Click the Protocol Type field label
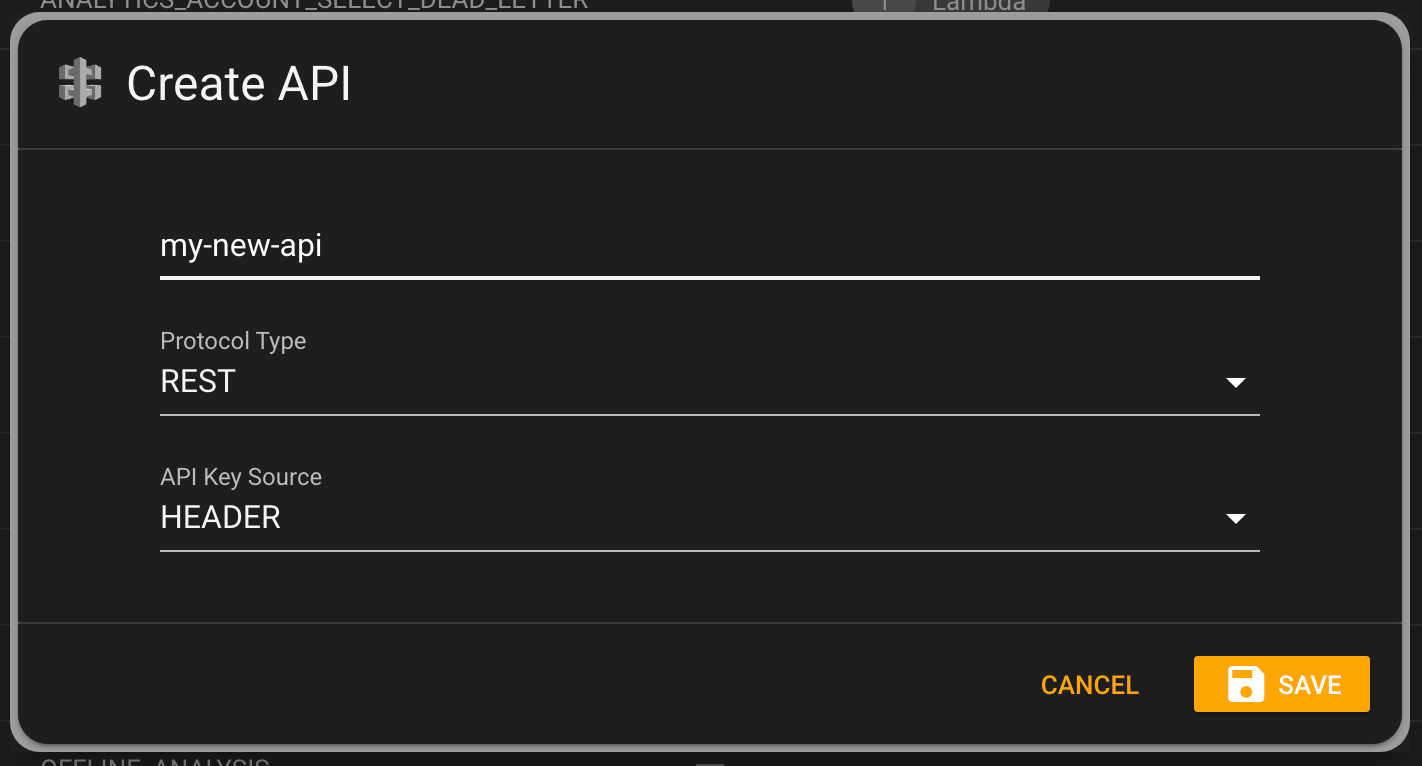 233,341
